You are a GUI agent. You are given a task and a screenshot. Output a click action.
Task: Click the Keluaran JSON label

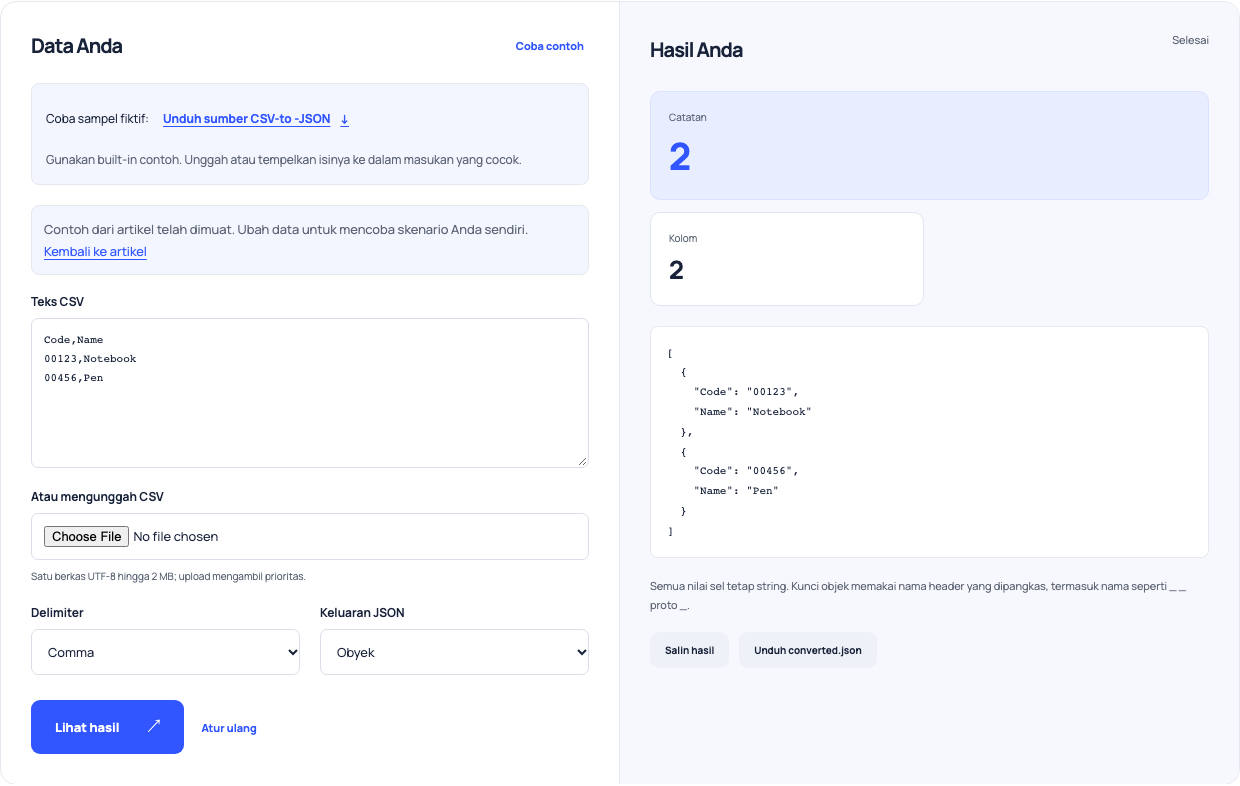(x=362, y=613)
